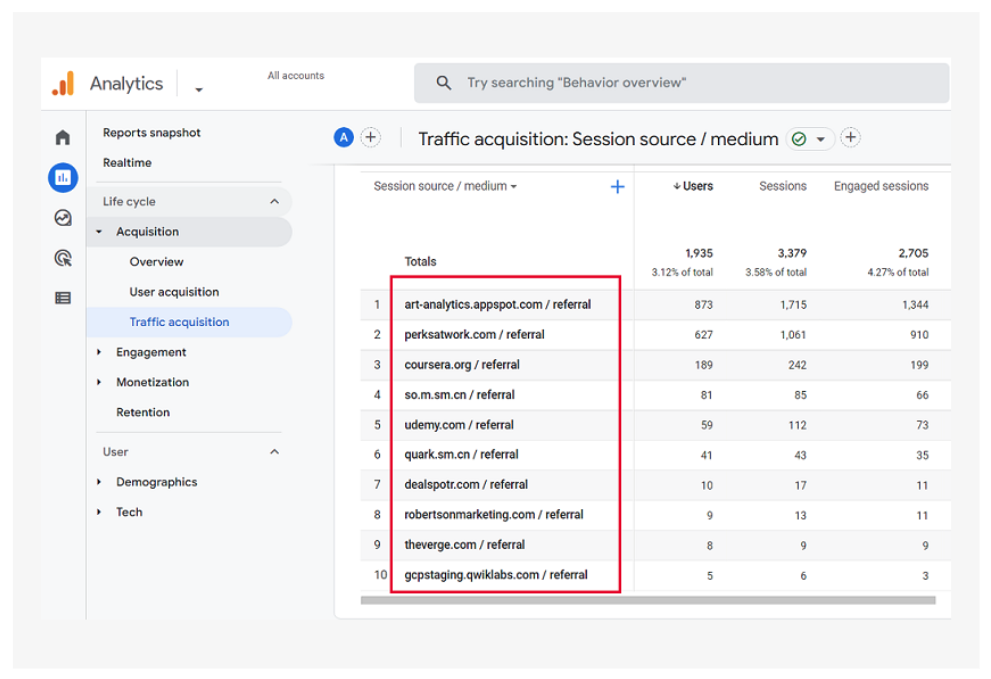Click total sessions value 3,379
991x679 pixels.
click(x=792, y=254)
